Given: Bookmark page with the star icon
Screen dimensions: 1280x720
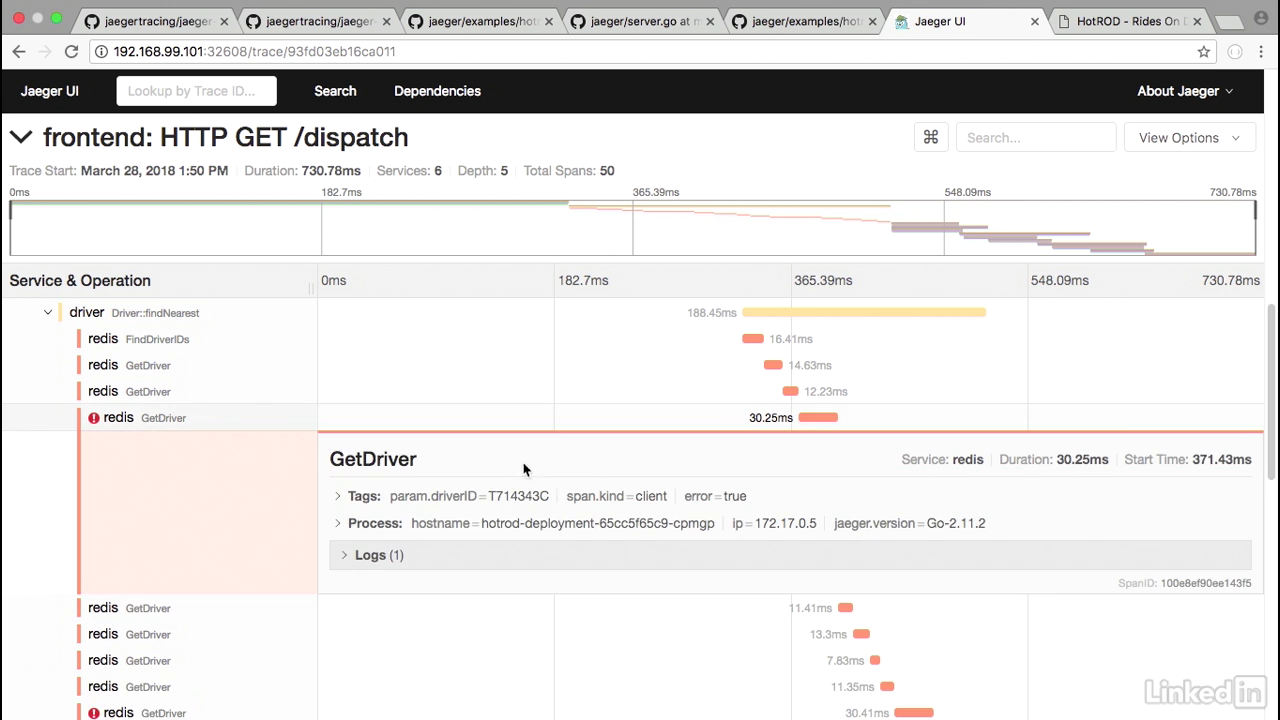Looking at the screenshot, I should tap(1204, 51).
